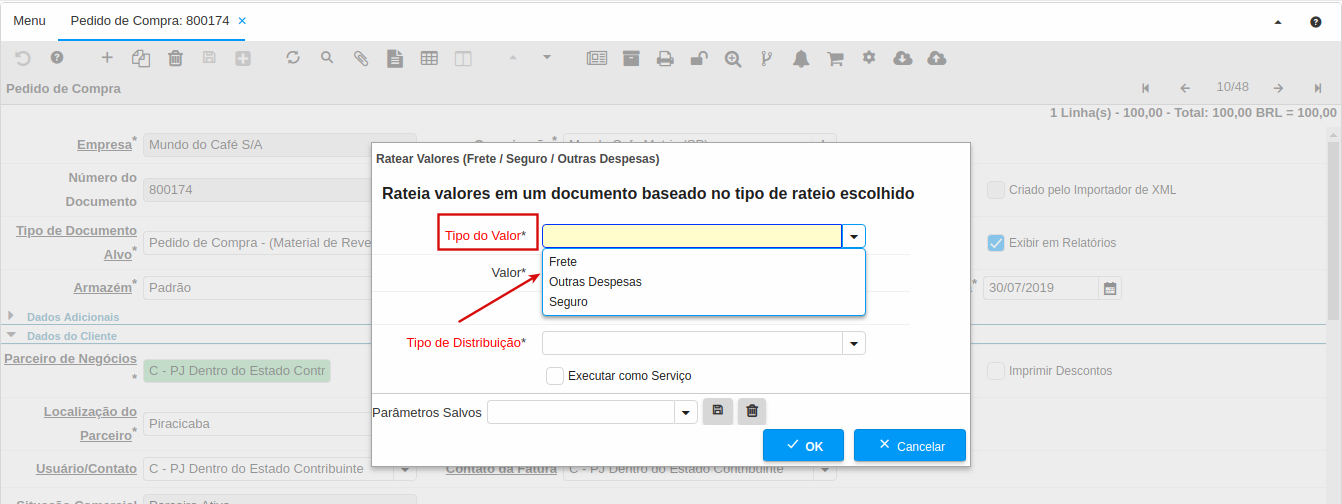Image resolution: width=1342 pixels, height=504 pixels.
Task: Open the calendar date picker icon
Action: (x=1109, y=288)
